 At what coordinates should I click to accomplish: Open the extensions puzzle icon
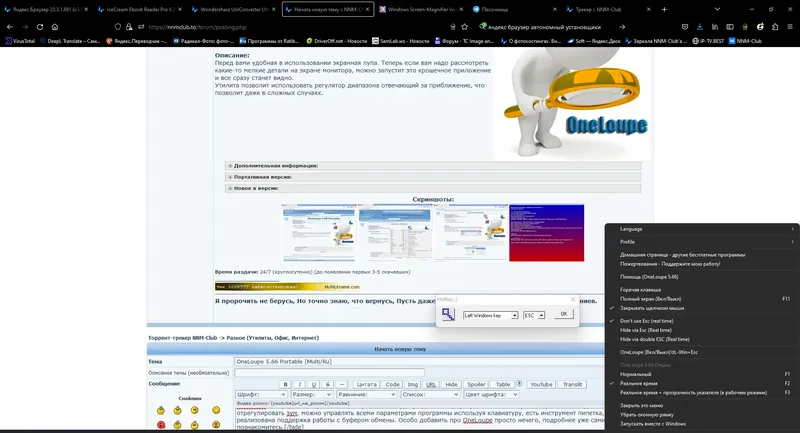click(x=775, y=27)
